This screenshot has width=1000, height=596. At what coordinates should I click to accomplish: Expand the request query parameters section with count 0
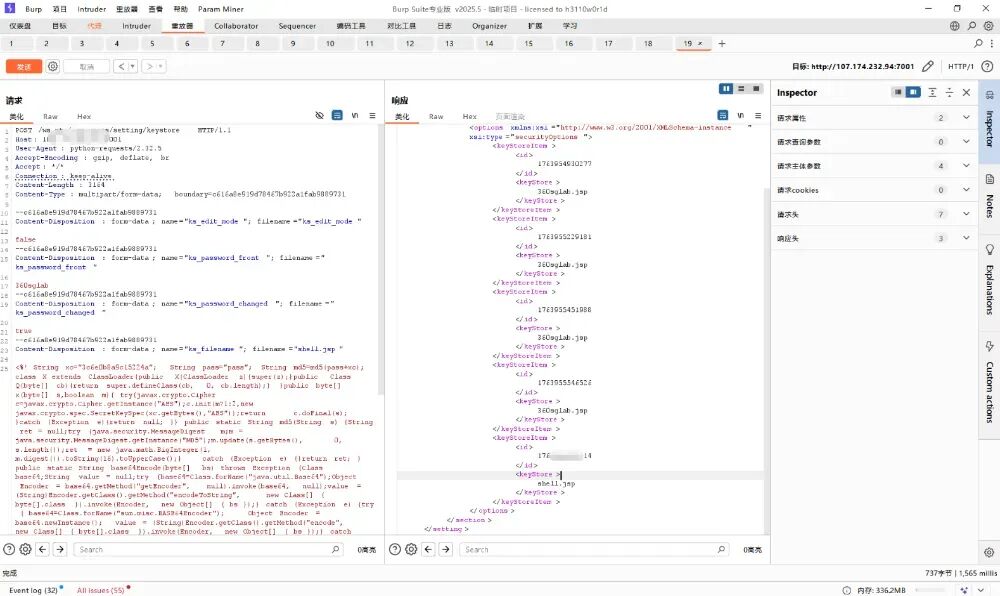click(x=874, y=142)
